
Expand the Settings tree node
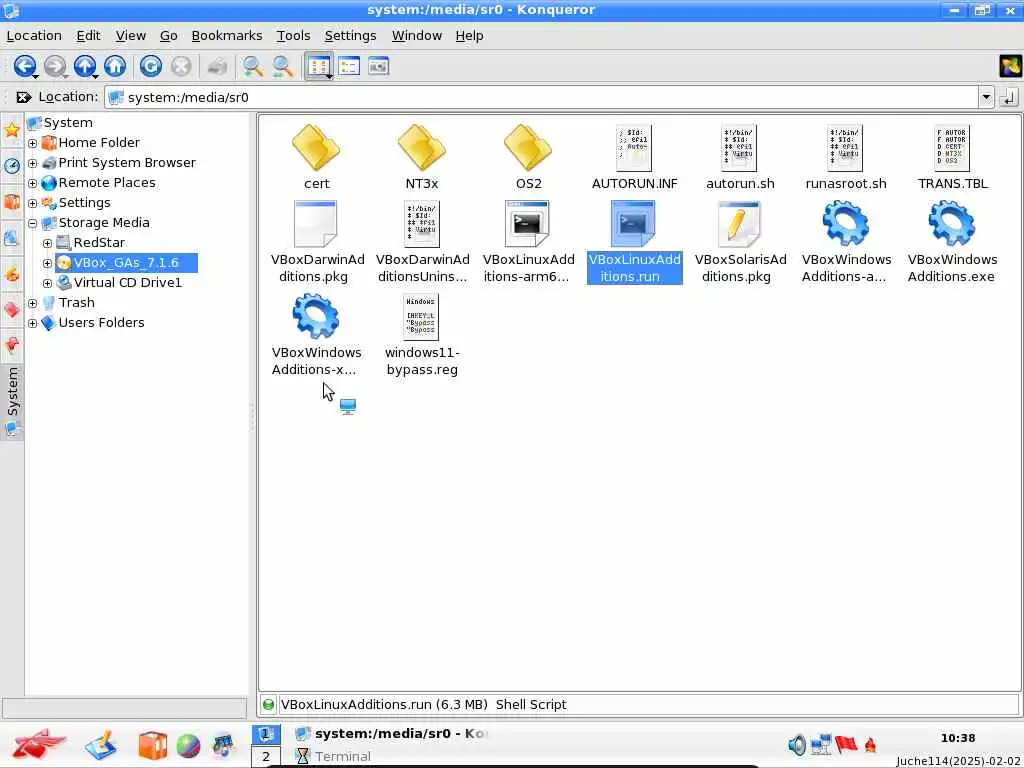[33, 203]
